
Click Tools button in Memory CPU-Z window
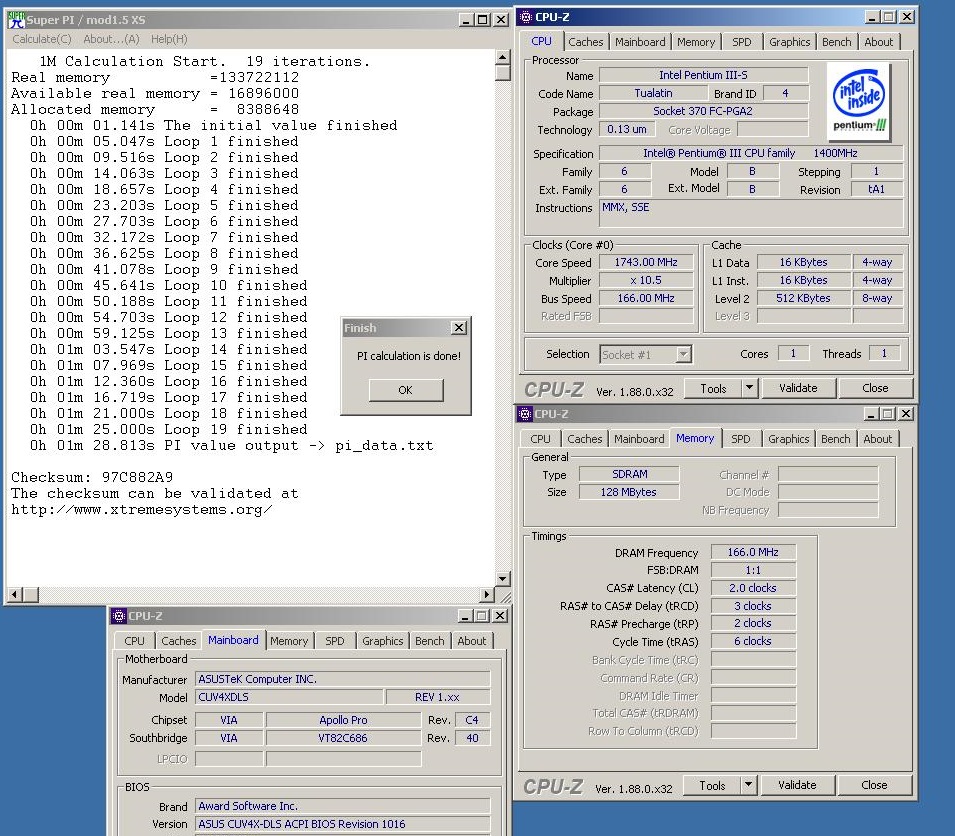click(x=712, y=785)
